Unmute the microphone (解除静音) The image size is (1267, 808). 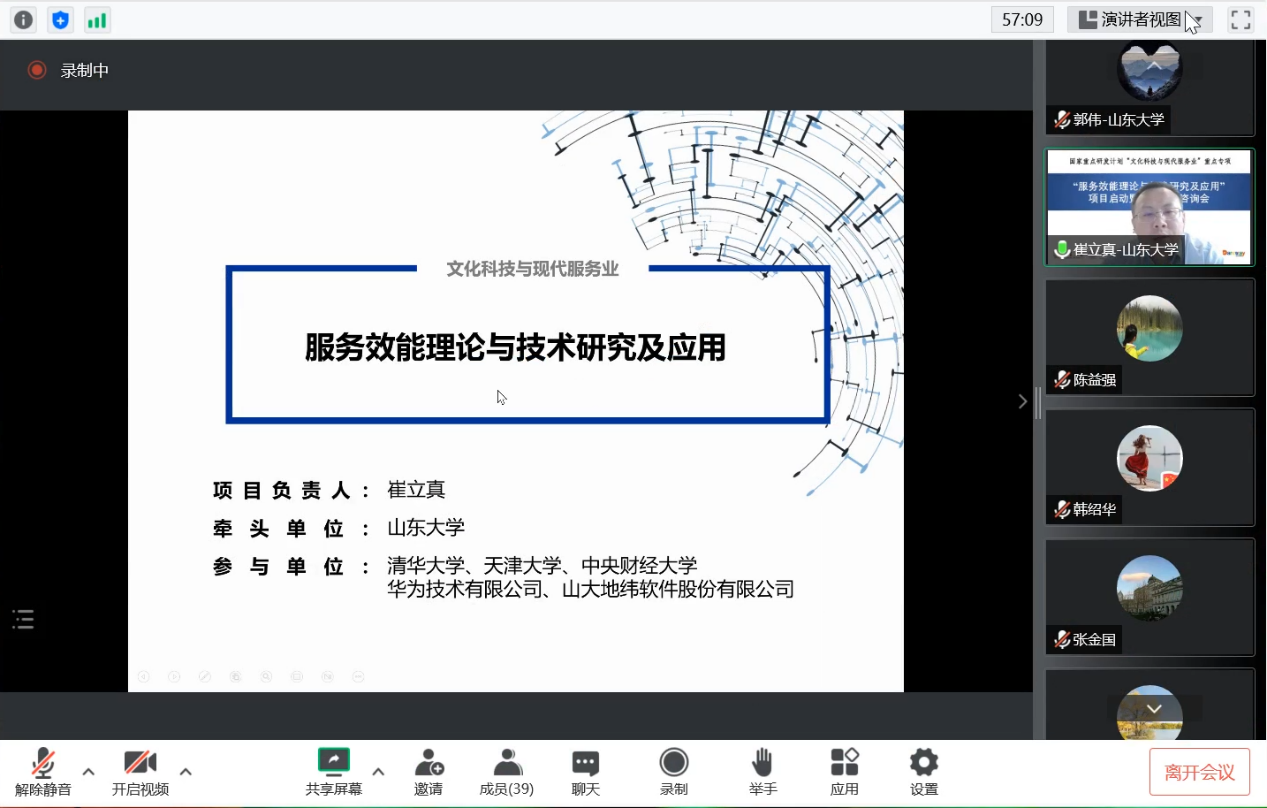pos(43,772)
